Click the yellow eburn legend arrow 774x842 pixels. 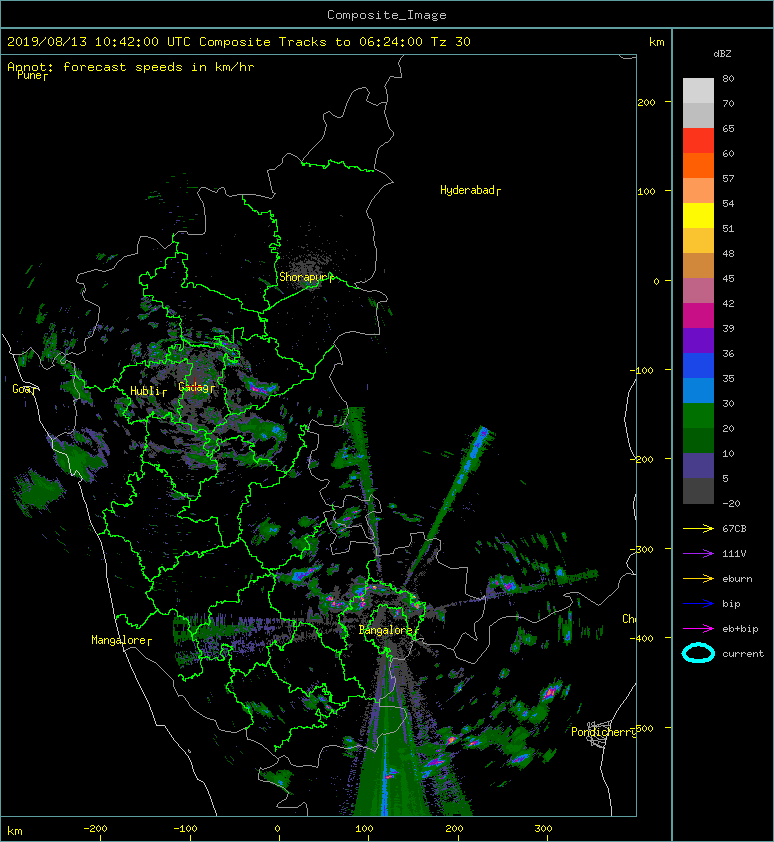[x=698, y=579]
